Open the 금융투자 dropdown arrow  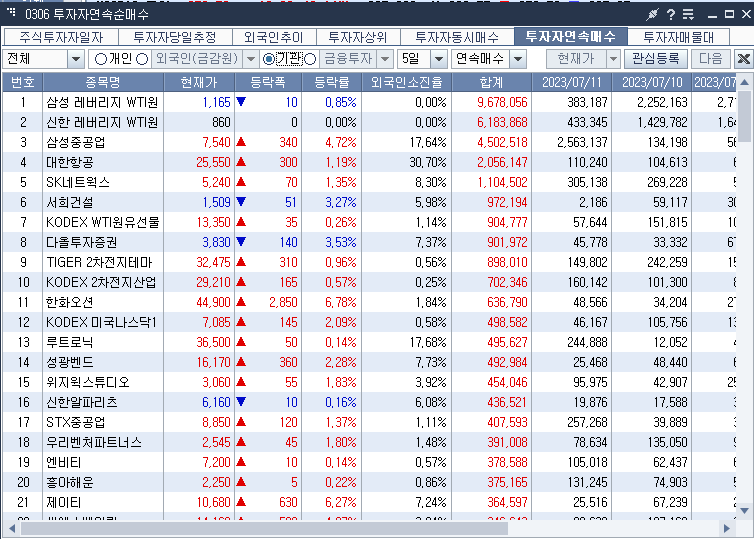[x=385, y=60]
